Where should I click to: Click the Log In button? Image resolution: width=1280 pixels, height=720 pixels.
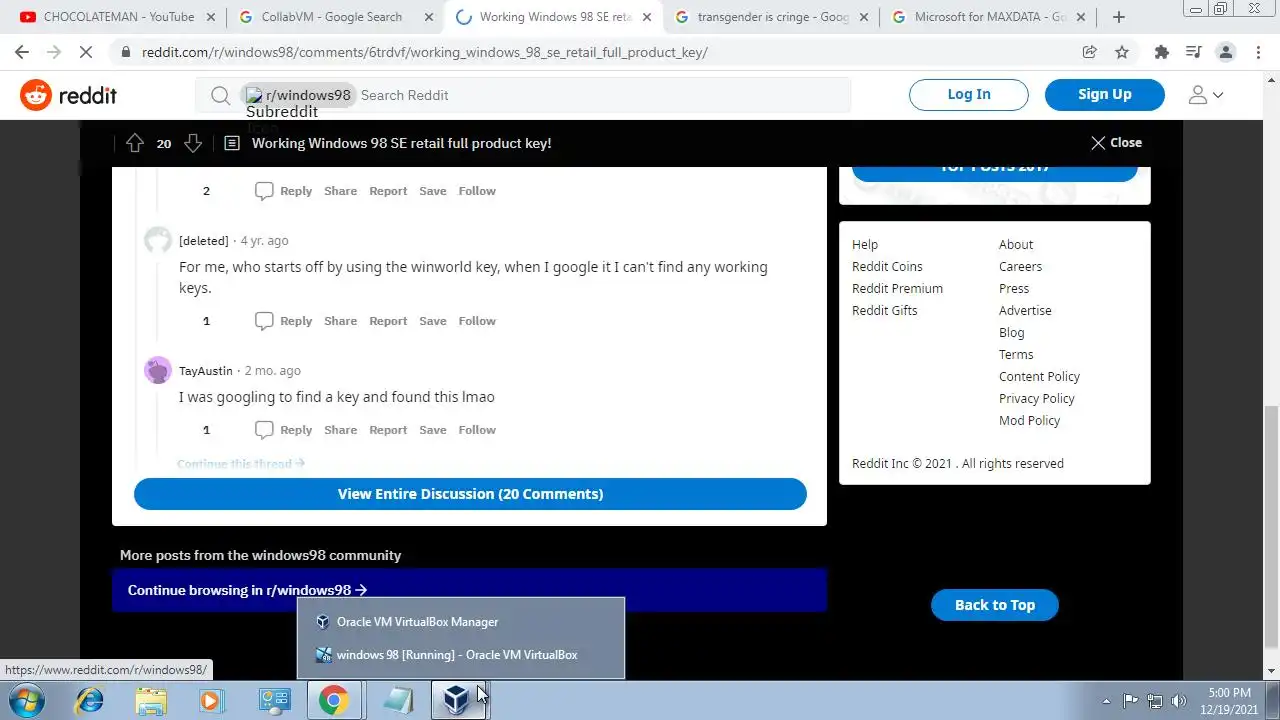coord(969,95)
